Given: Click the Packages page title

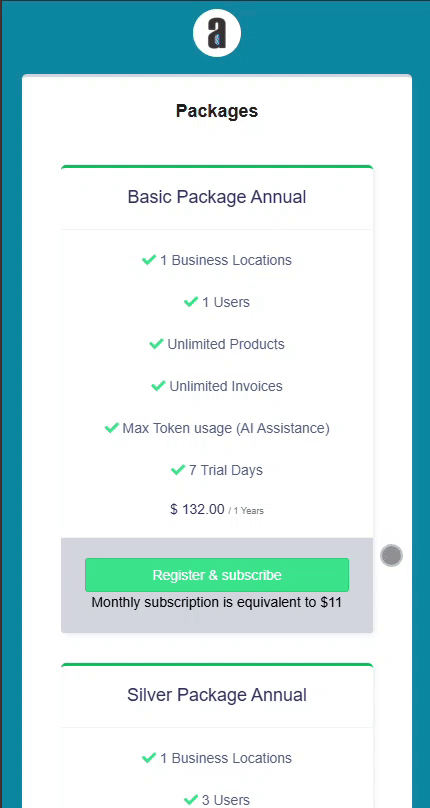Looking at the screenshot, I should 217,111.
